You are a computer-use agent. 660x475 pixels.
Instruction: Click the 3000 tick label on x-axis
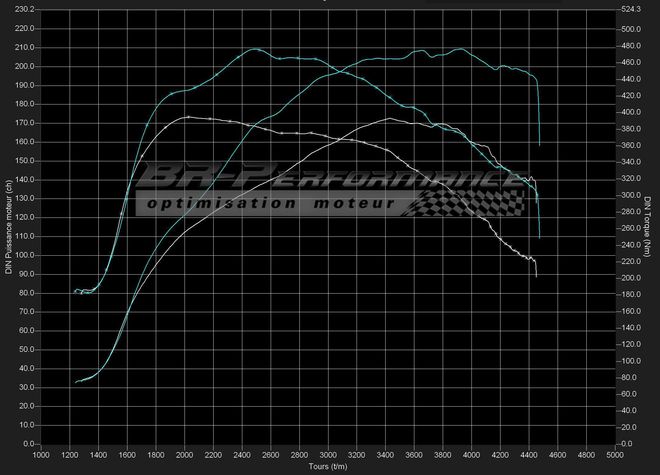point(330,455)
